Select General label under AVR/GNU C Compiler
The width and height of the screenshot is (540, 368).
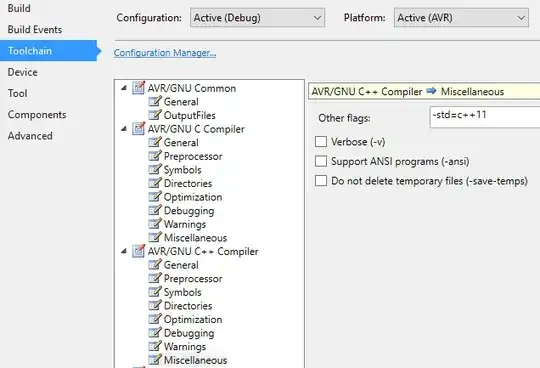tap(181, 143)
